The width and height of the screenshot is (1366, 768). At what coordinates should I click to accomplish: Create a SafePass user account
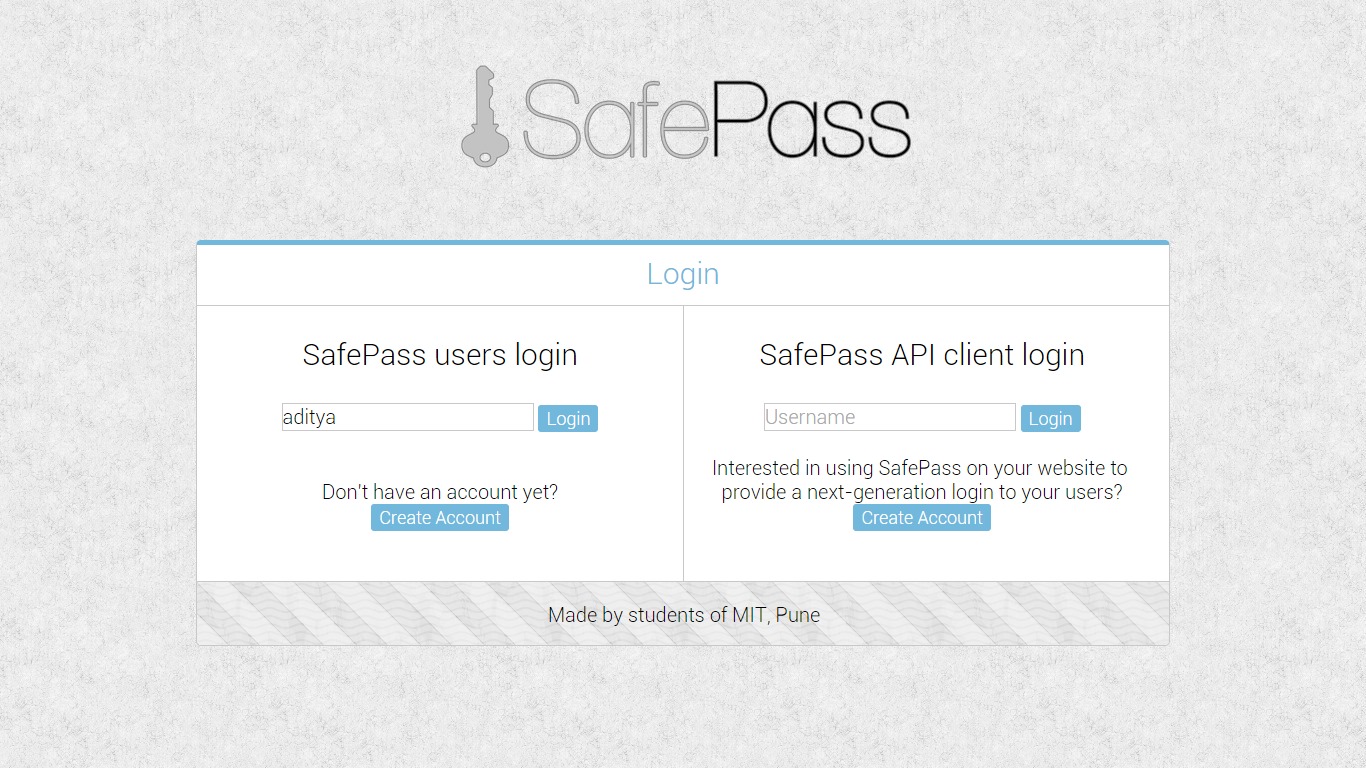point(440,518)
